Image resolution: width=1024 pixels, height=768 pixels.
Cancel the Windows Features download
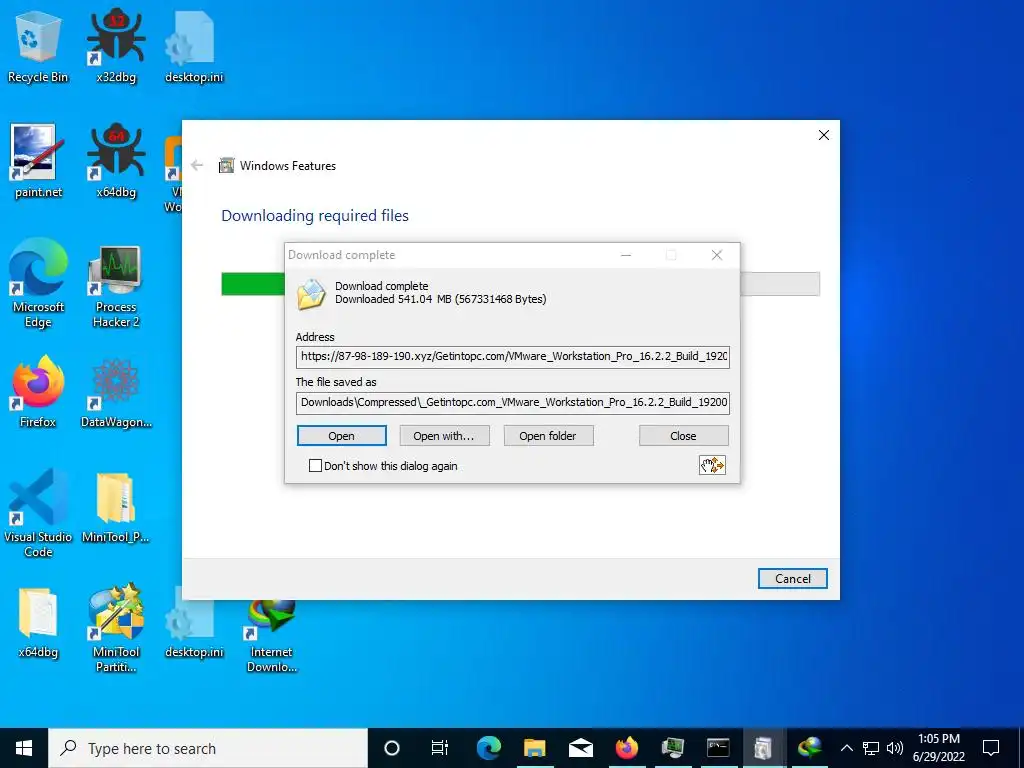coord(793,579)
